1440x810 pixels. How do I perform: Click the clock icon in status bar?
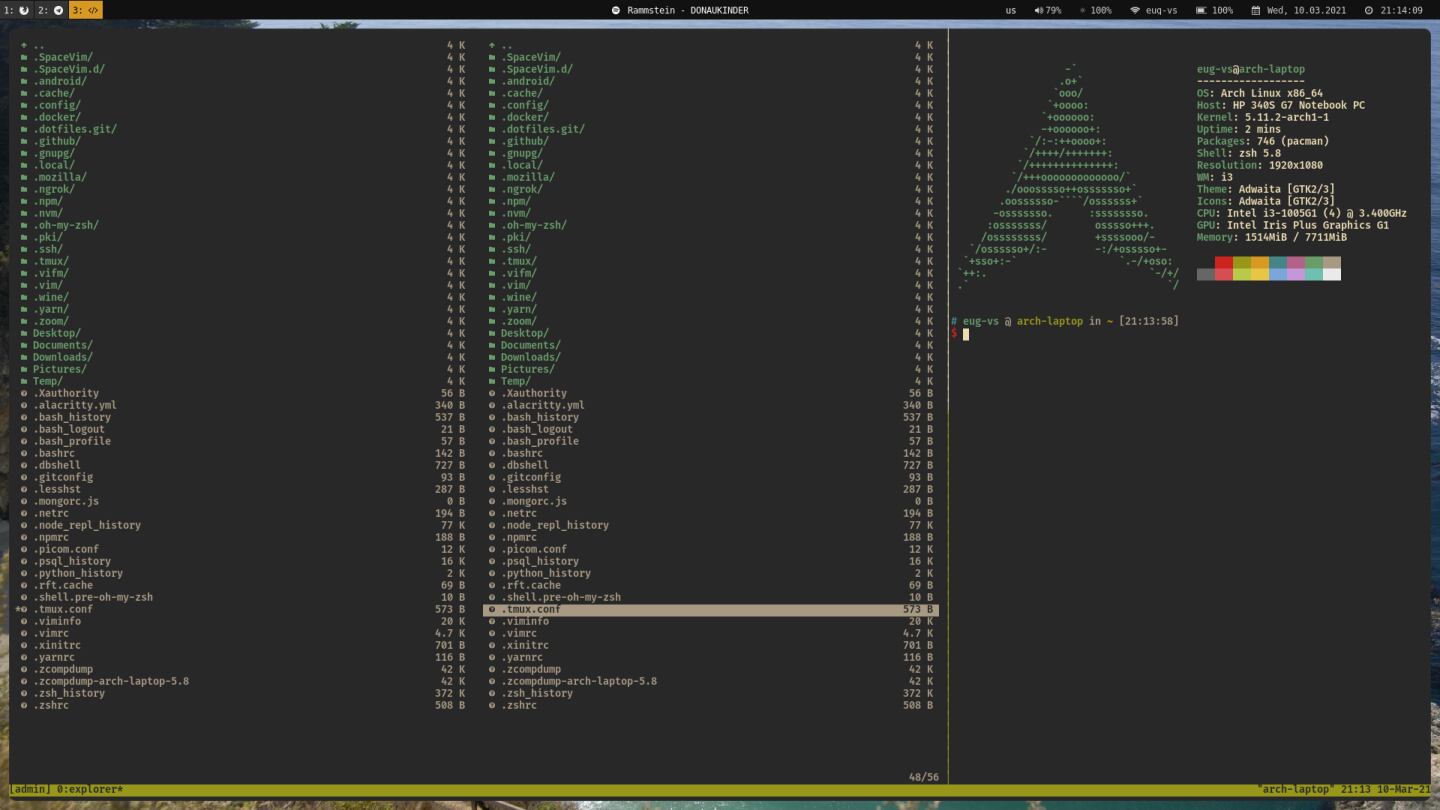[1369, 10]
